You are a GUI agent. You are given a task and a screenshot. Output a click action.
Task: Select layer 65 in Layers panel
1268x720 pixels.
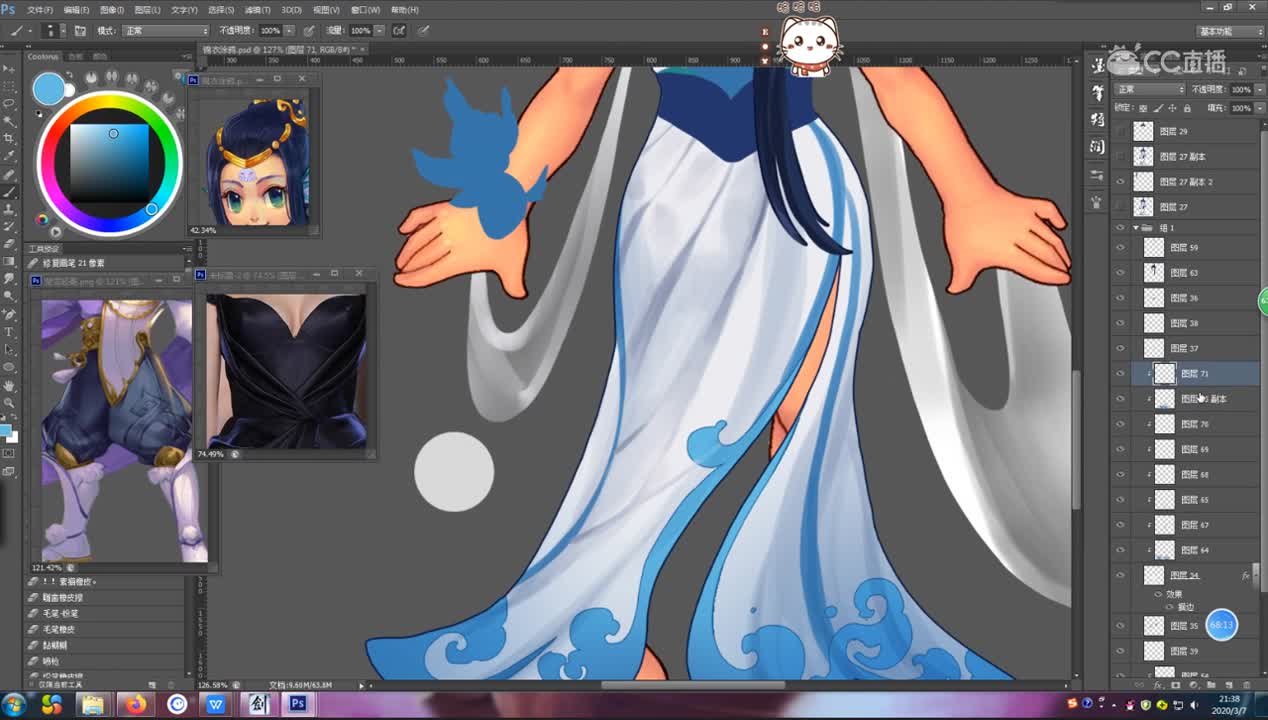click(x=1196, y=499)
